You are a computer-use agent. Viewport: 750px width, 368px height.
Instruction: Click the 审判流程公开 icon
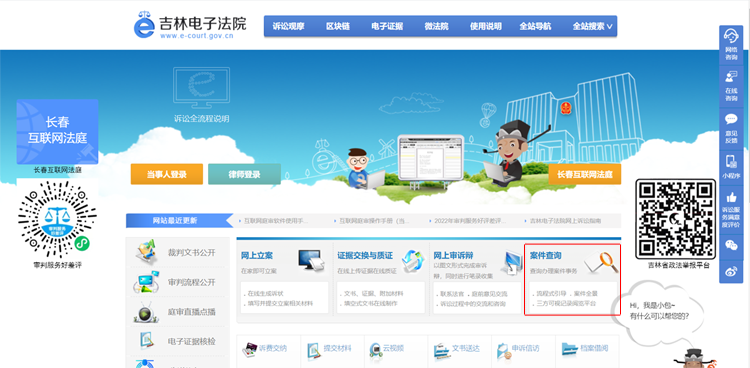pyautogui.click(x=146, y=281)
